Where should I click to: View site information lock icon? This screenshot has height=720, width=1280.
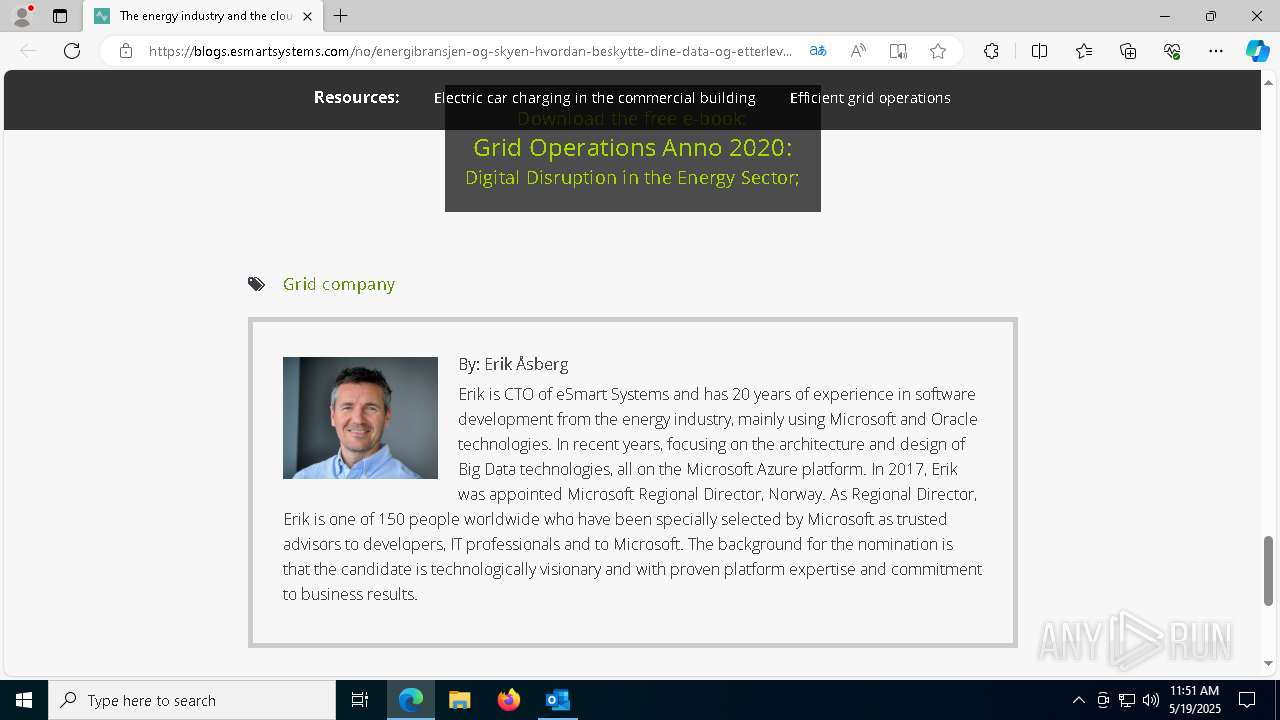click(126, 51)
